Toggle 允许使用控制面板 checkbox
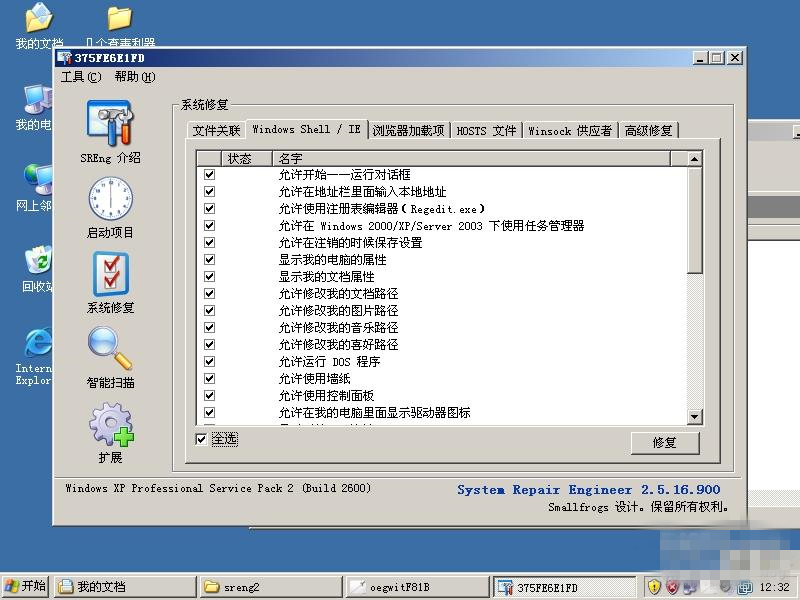The image size is (800, 600). (x=209, y=395)
